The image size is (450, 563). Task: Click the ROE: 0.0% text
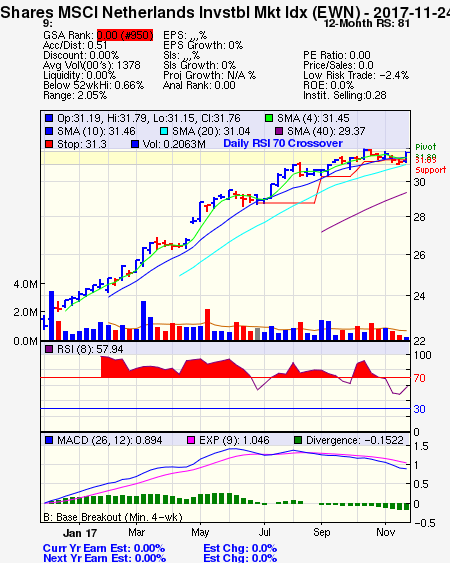329,85
